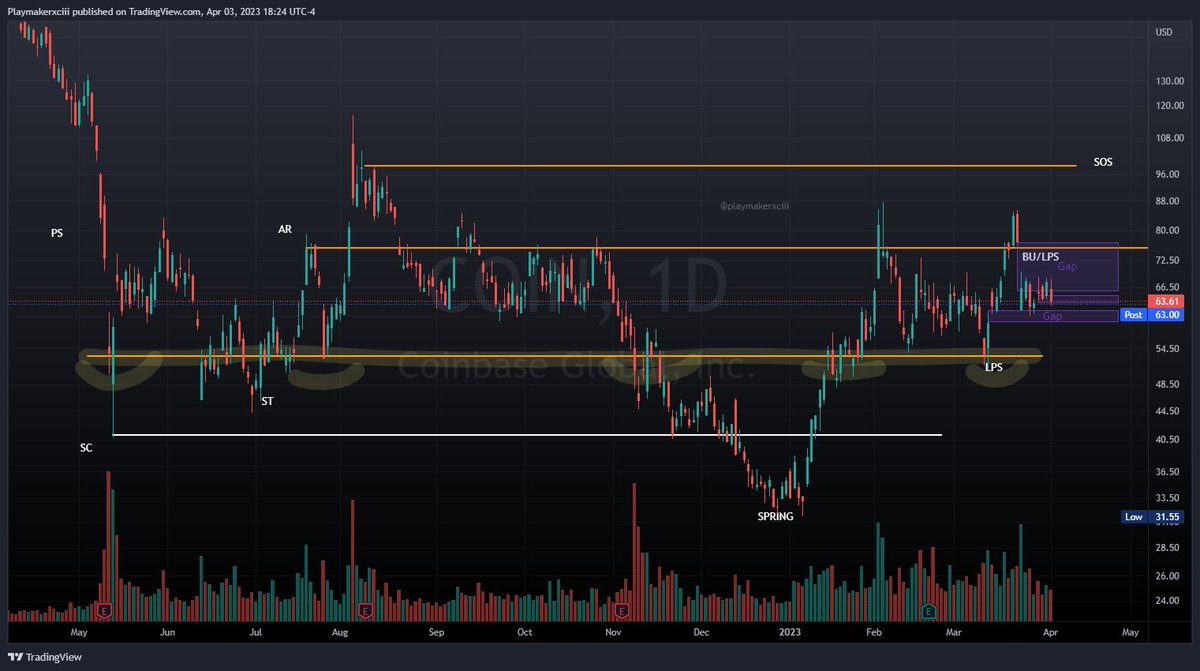
Task: Select the ST annotation label
Action: coord(267,401)
